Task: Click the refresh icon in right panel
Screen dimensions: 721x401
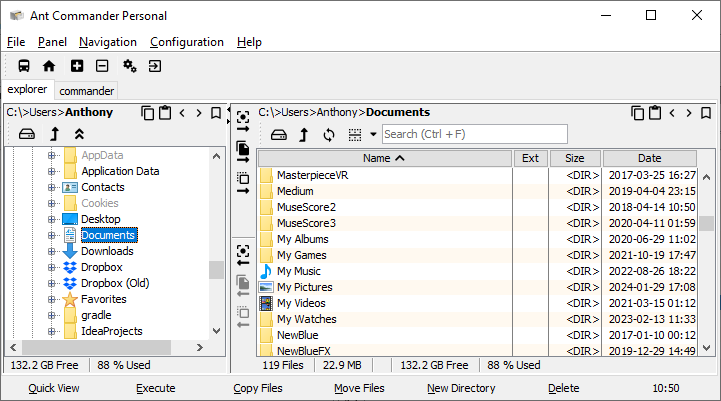Action: pos(329,135)
